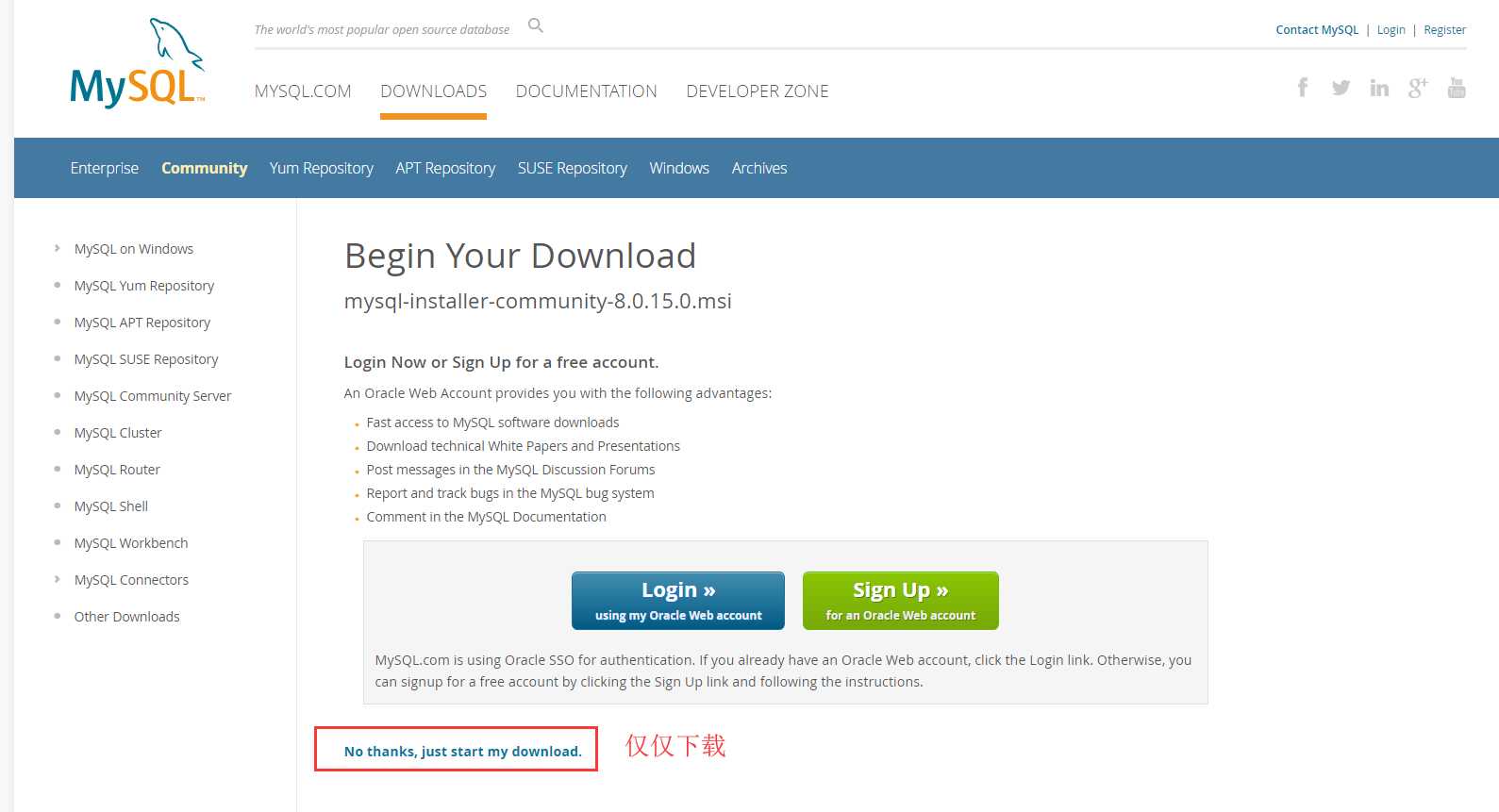Click 'Download technical White Papers and Presentations' text
1499x812 pixels.
[524, 446]
